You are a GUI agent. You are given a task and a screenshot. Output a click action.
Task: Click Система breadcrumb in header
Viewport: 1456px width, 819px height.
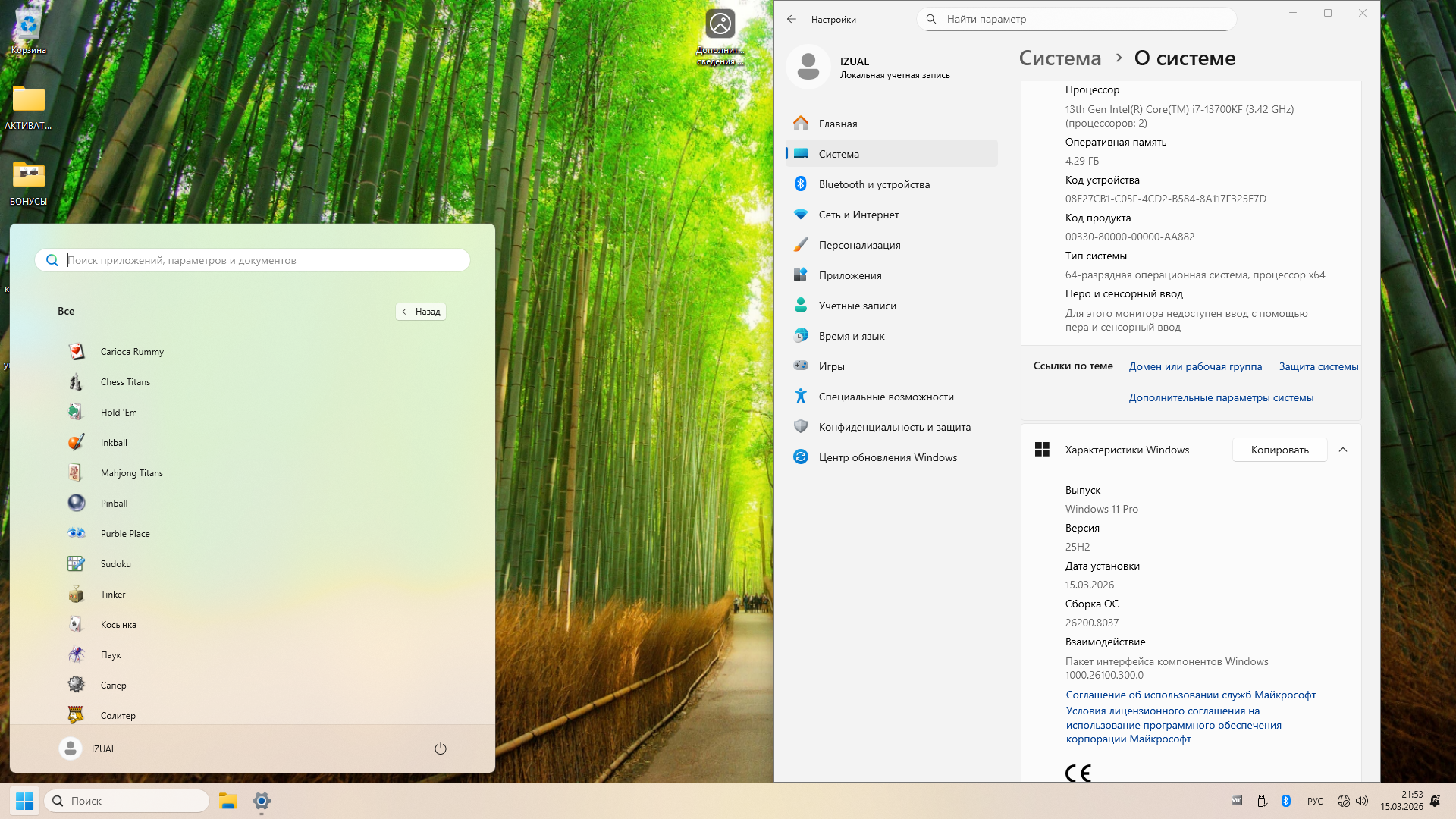(x=1059, y=58)
